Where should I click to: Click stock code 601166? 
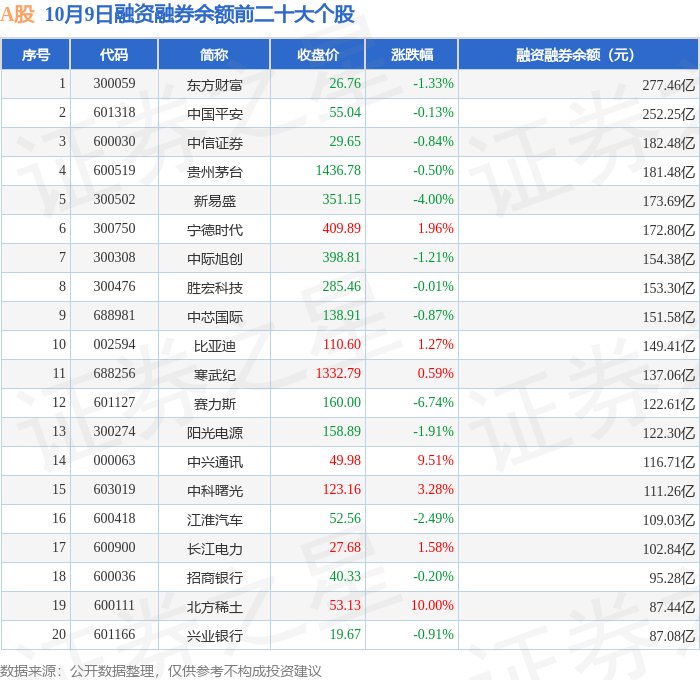coord(114,635)
